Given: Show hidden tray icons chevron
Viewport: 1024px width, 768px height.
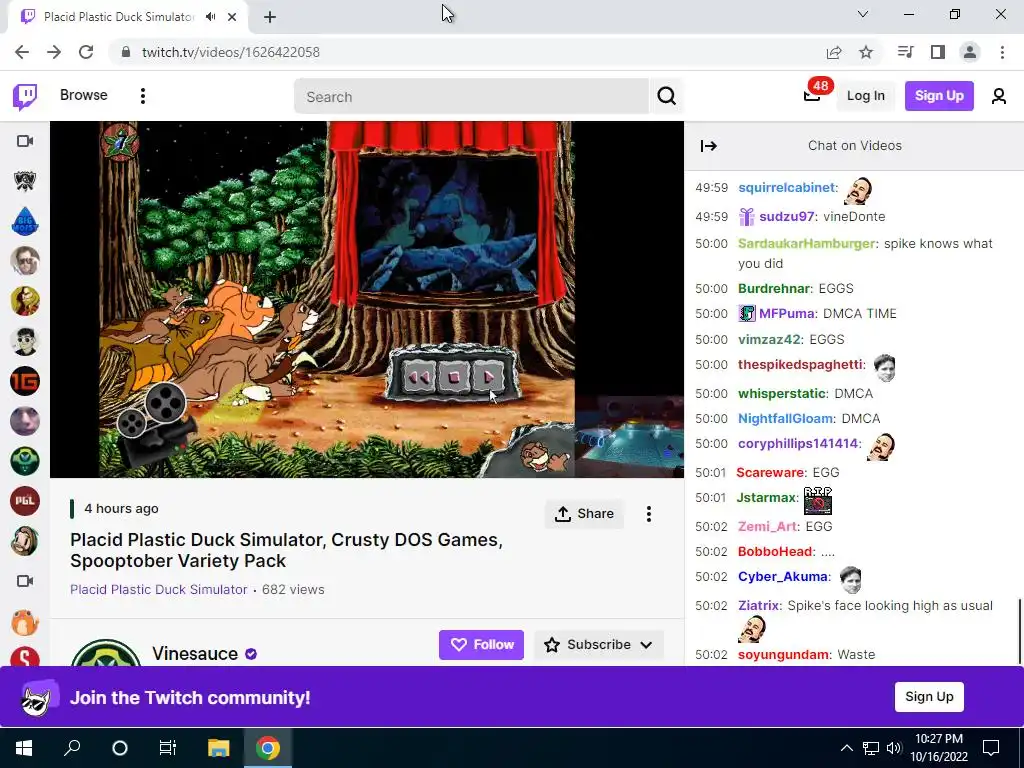Looking at the screenshot, I should pos(846,748).
